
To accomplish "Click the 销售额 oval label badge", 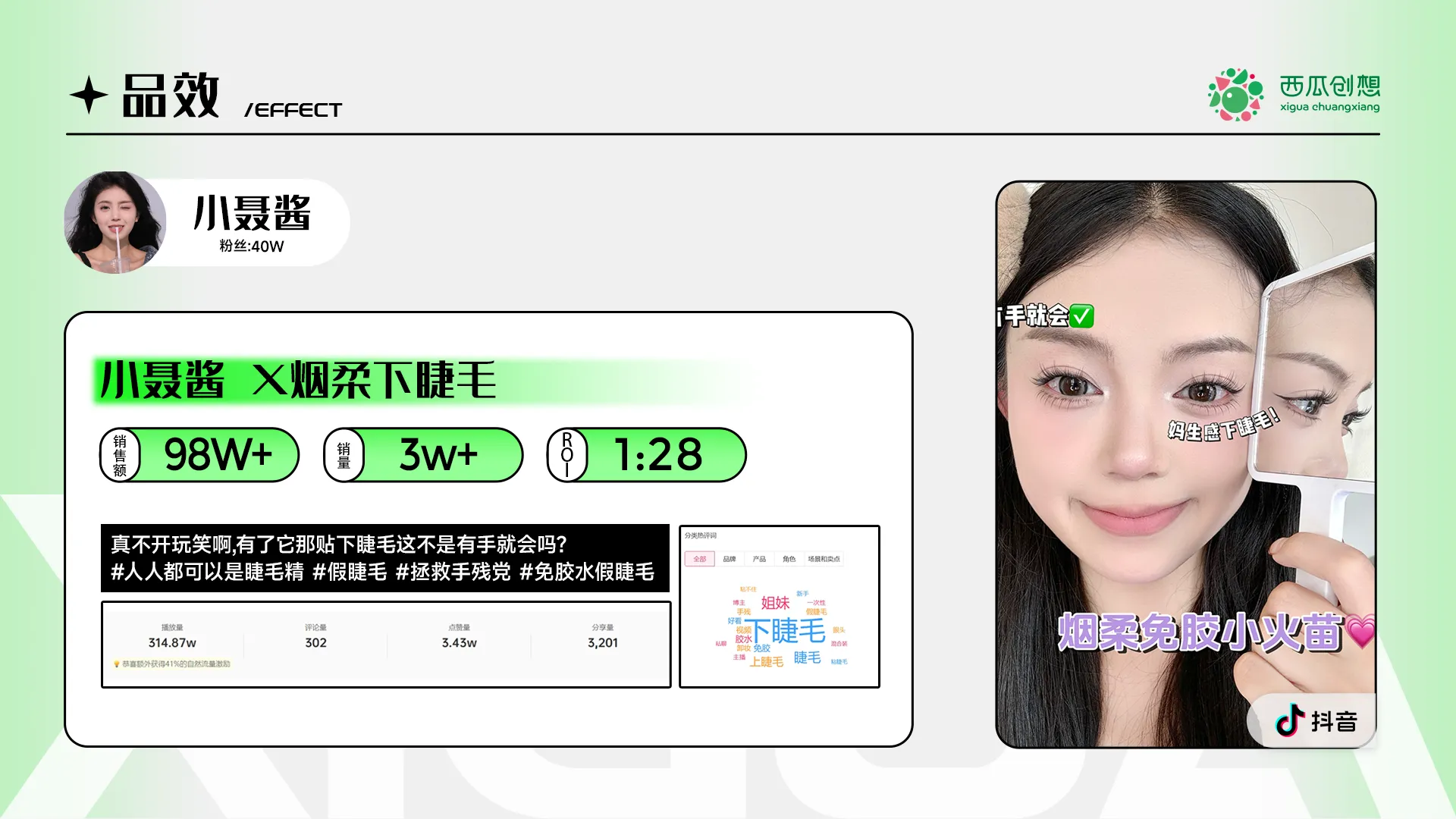I will [120, 455].
